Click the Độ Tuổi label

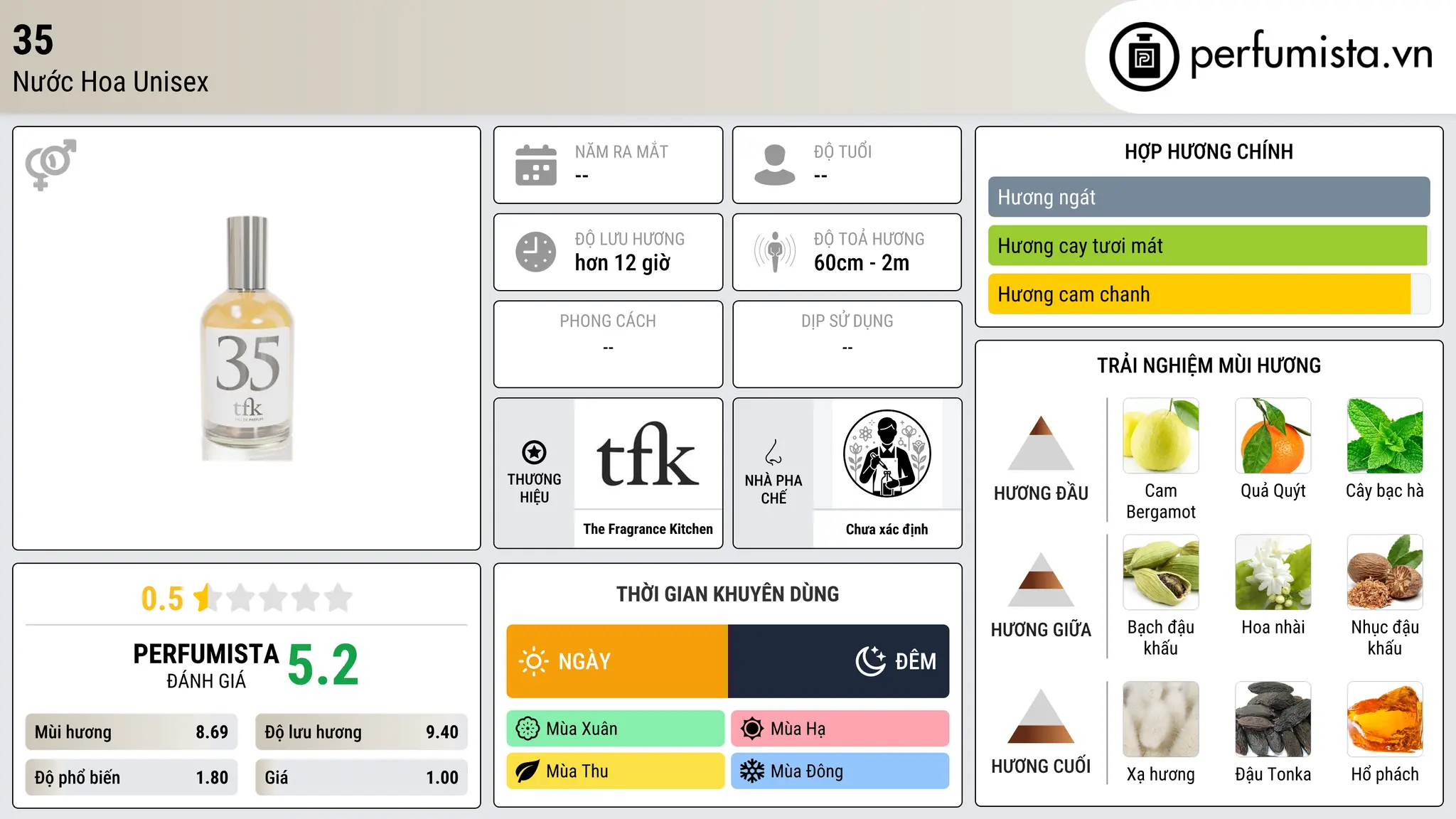842,151
